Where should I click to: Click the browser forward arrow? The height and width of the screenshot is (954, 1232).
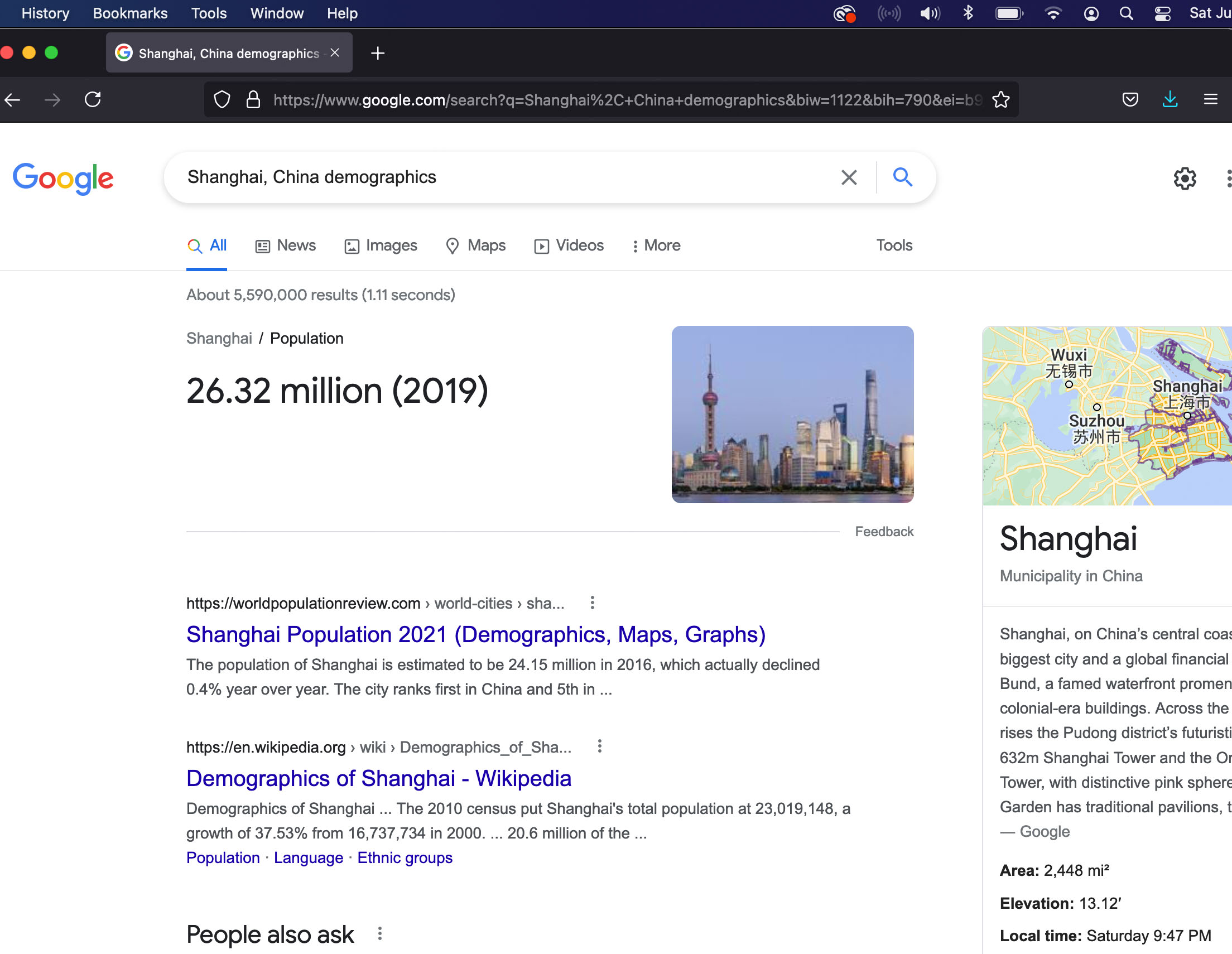point(52,100)
